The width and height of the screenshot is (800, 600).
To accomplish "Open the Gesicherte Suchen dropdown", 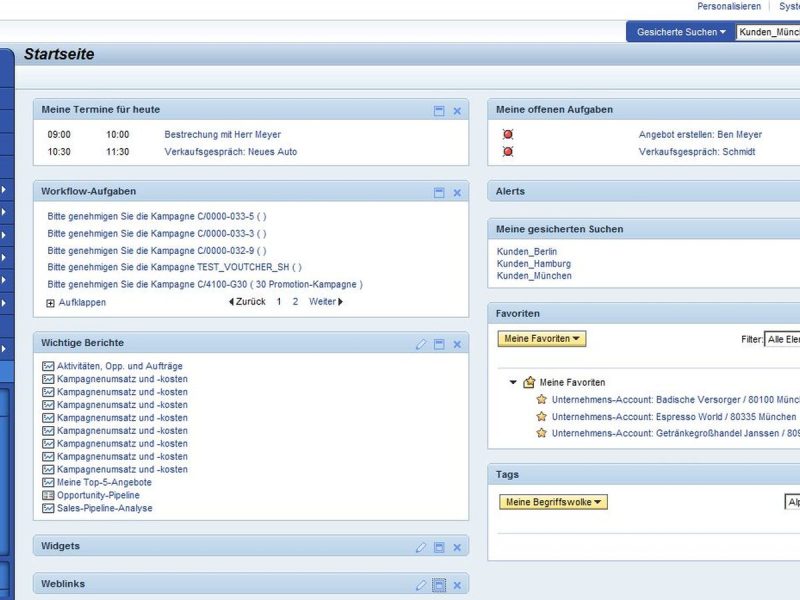I will coord(681,32).
